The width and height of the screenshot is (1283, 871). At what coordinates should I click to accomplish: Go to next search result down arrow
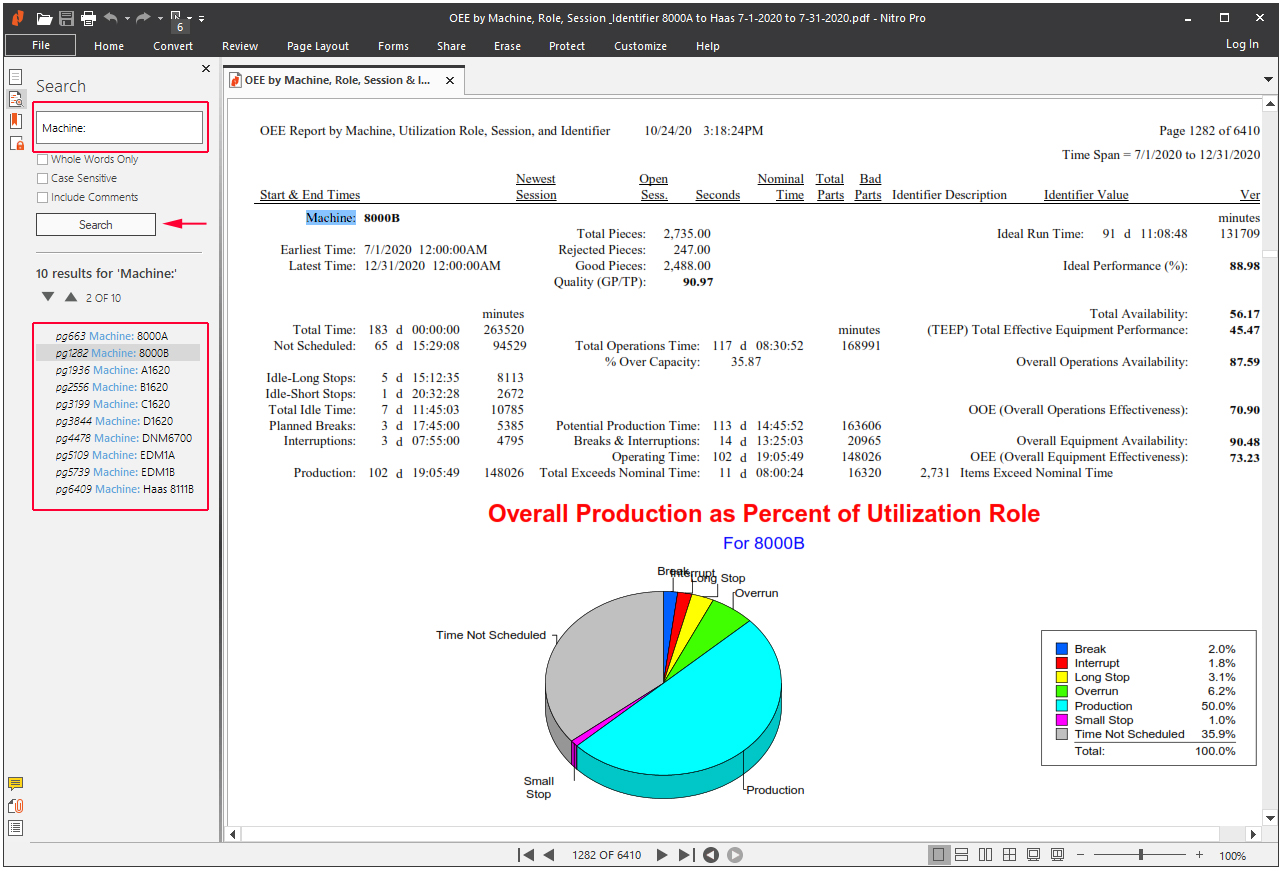[48, 297]
